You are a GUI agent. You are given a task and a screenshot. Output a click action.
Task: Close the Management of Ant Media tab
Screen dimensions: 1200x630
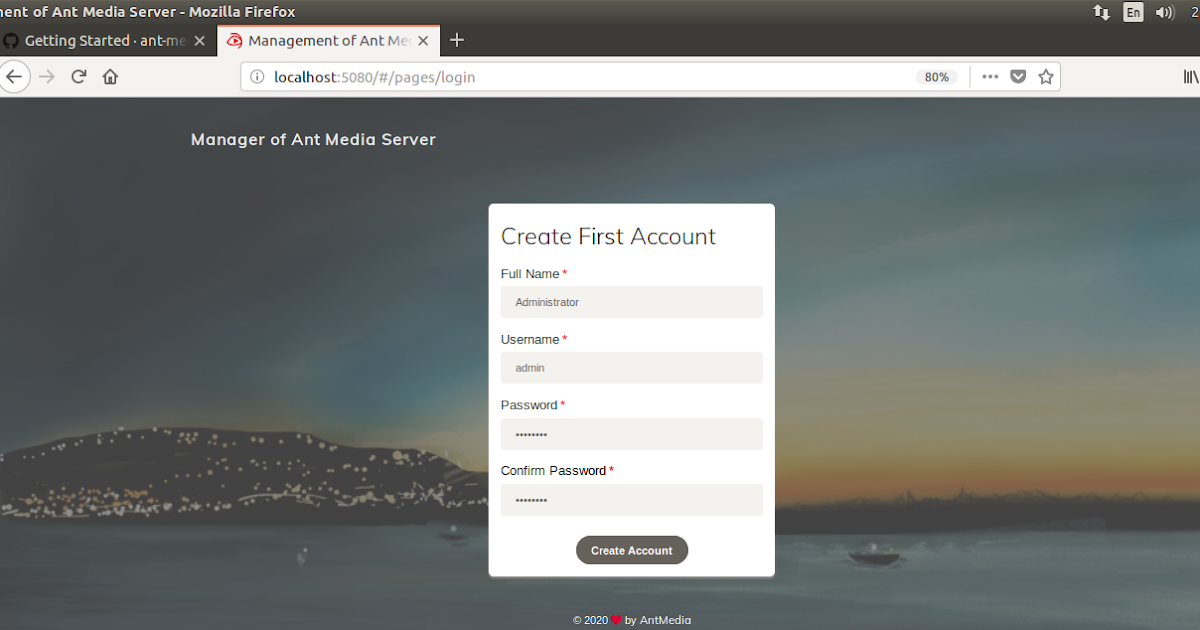pyautogui.click(x=423, y=41)
